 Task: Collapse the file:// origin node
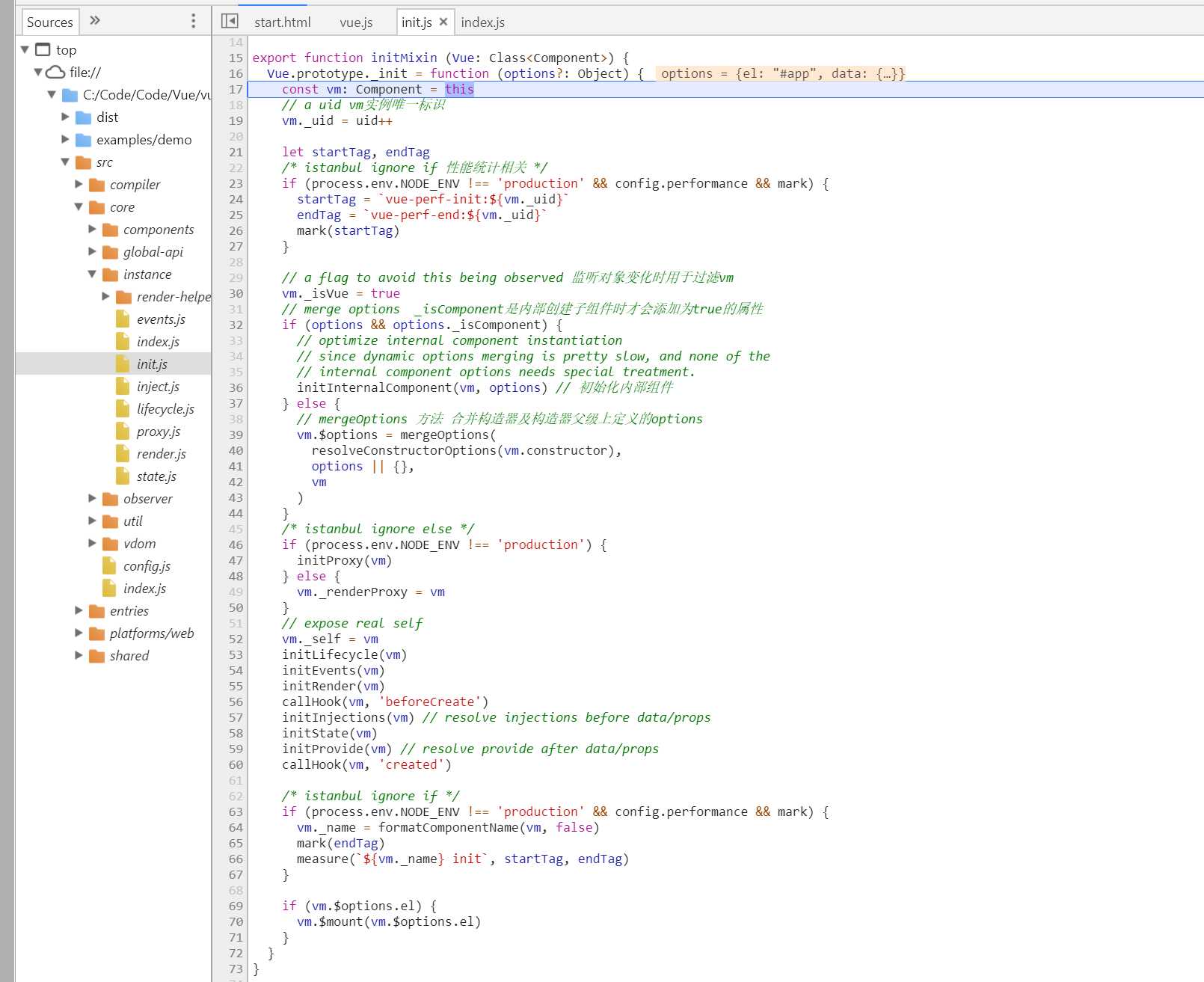coord(38,72)
